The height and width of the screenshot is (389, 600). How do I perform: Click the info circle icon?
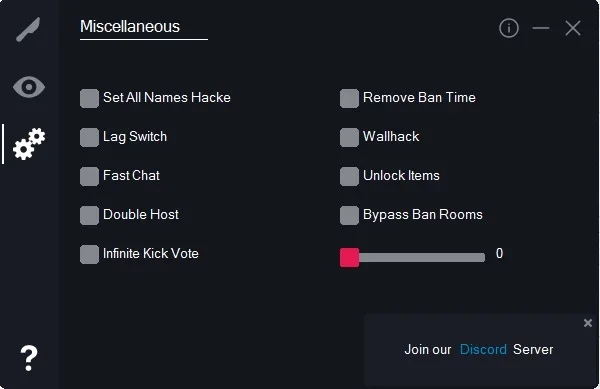pyautogui.click(x=509, y=28)
